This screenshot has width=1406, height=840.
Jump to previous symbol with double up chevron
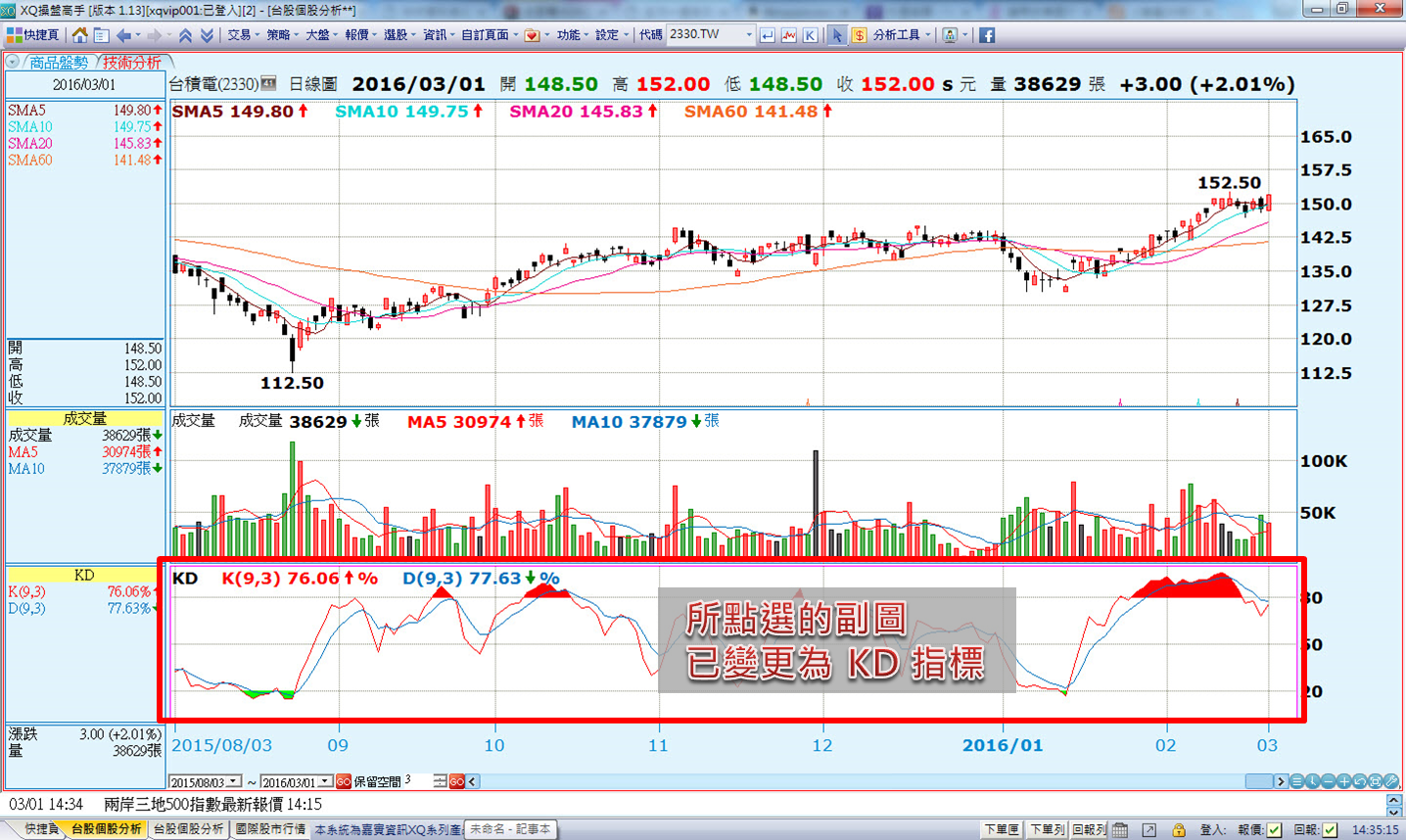(185, 35)
